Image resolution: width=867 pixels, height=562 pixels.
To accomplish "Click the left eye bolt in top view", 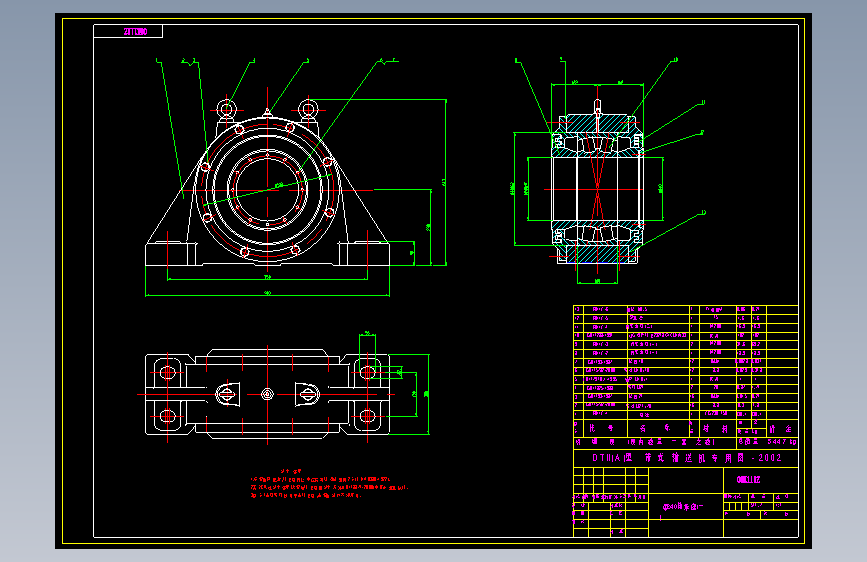I will click(226, 394).
